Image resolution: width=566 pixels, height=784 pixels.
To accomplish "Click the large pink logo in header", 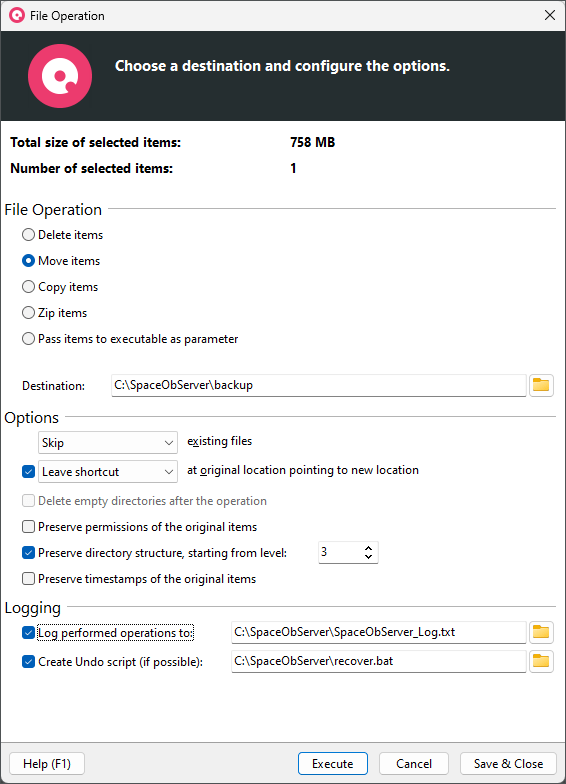I will tap(60, 76).
